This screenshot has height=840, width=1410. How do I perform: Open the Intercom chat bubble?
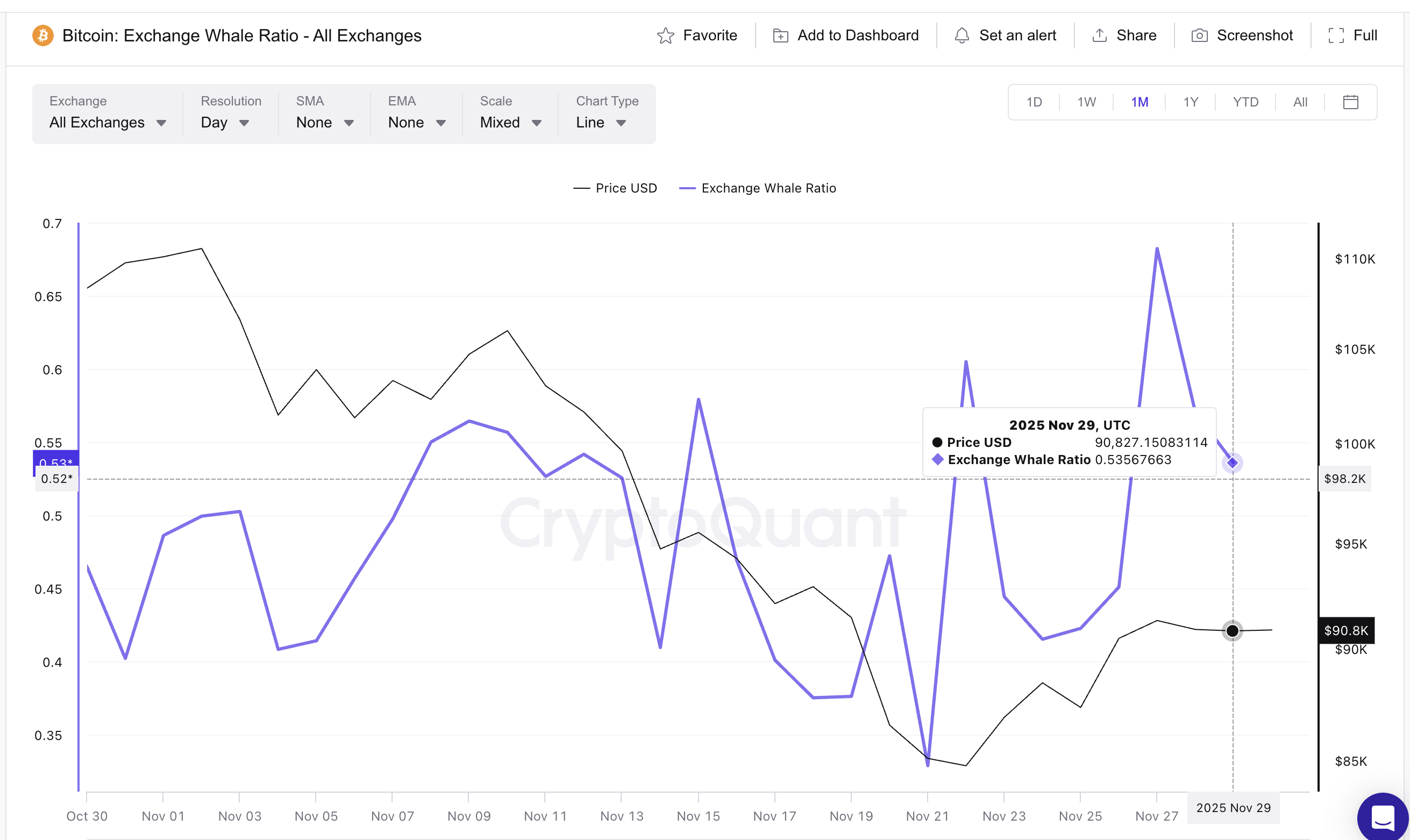[1383, 817]
